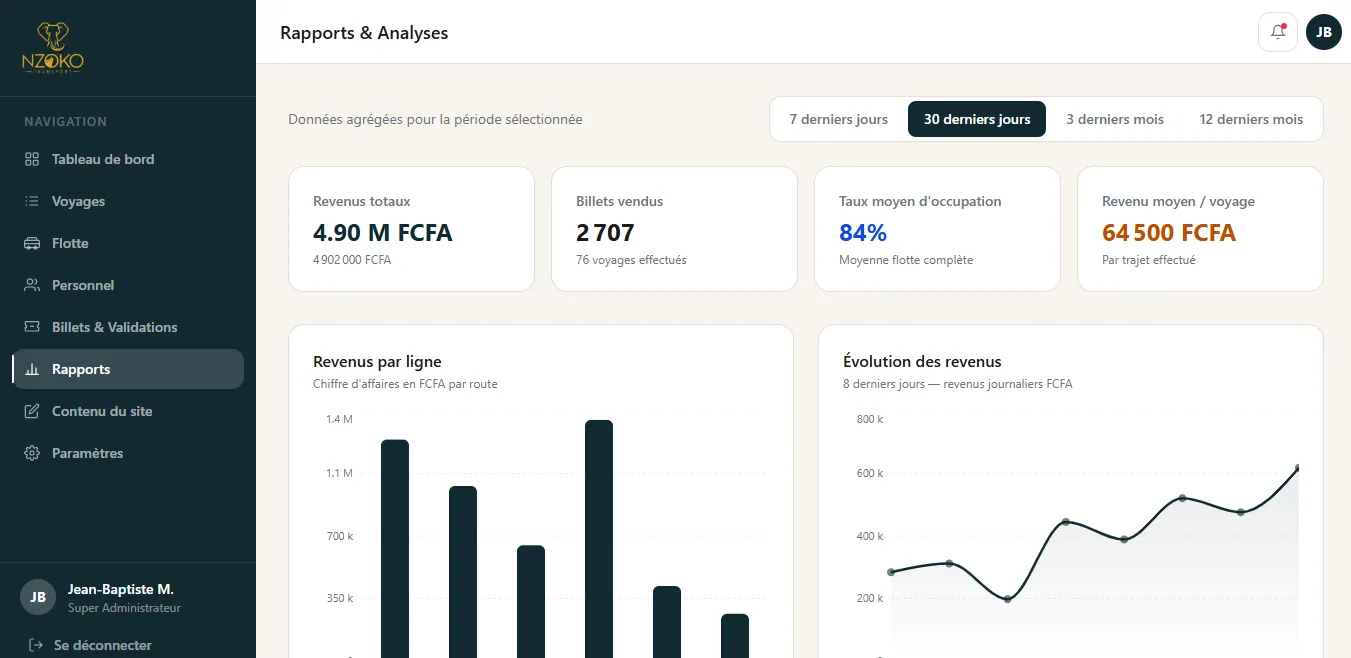Open Paramètres page
This screenshot has width=1351, height=658.
128,453
